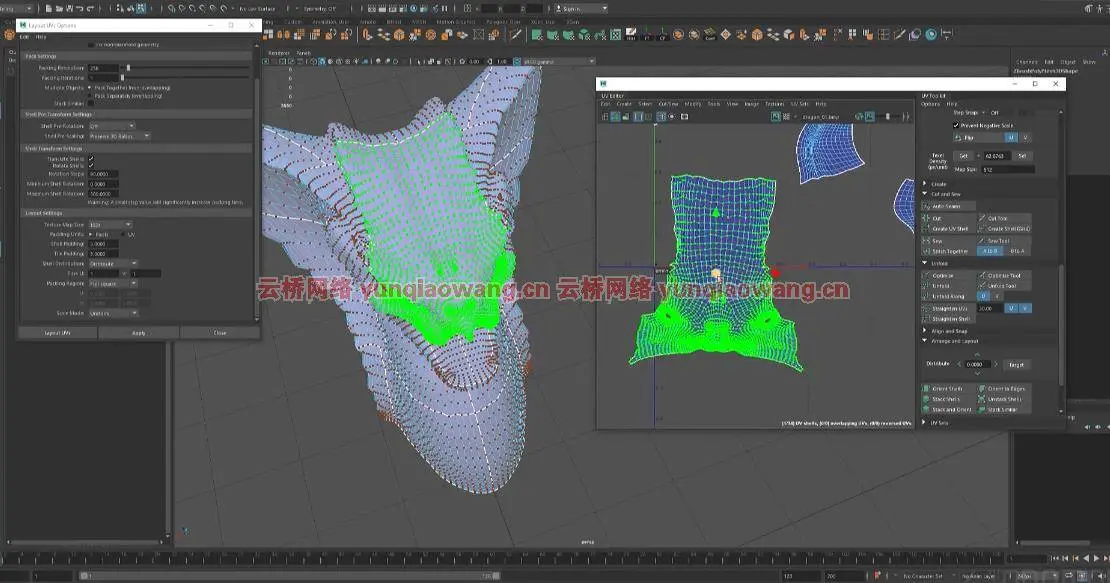Click the Flip tool in UV Toolkit
The height and width of the screenshot is (583, 1110).
coord(978,137)
